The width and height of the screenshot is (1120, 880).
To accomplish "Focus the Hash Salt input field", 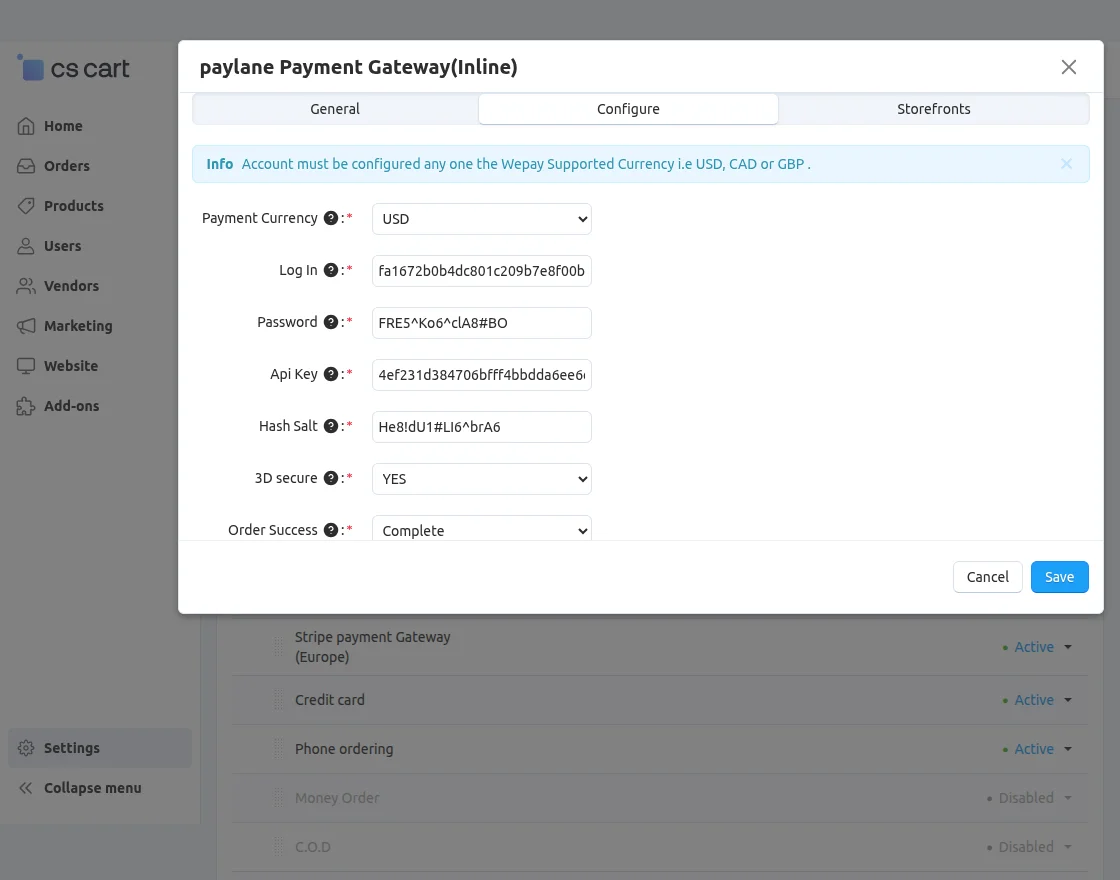I will pyautogui.click(x=481, y=427).
